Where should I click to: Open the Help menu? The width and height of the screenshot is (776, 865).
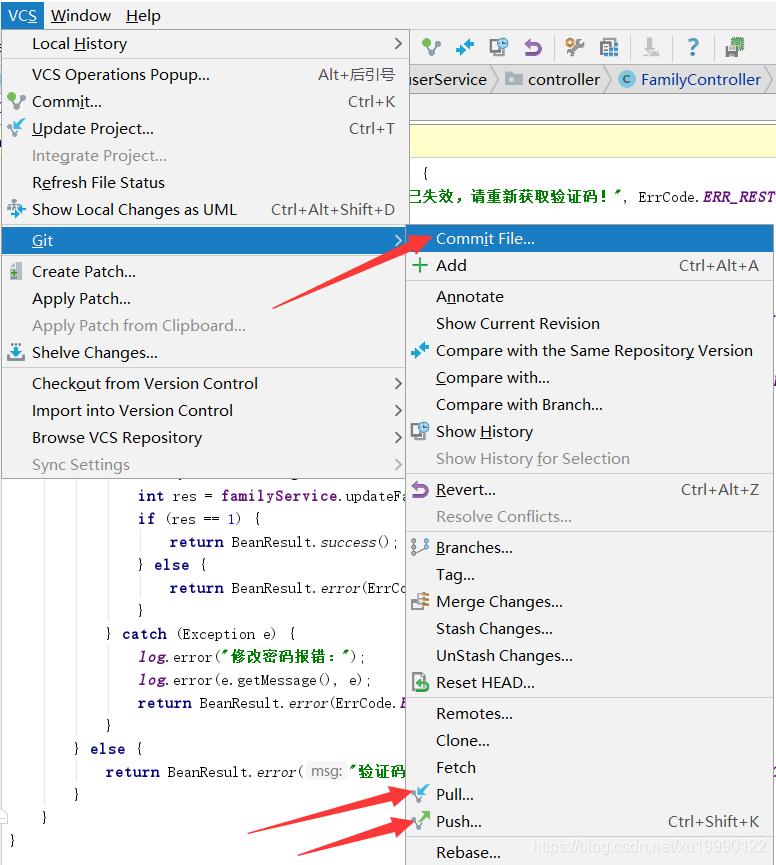[x=143, y=15]
